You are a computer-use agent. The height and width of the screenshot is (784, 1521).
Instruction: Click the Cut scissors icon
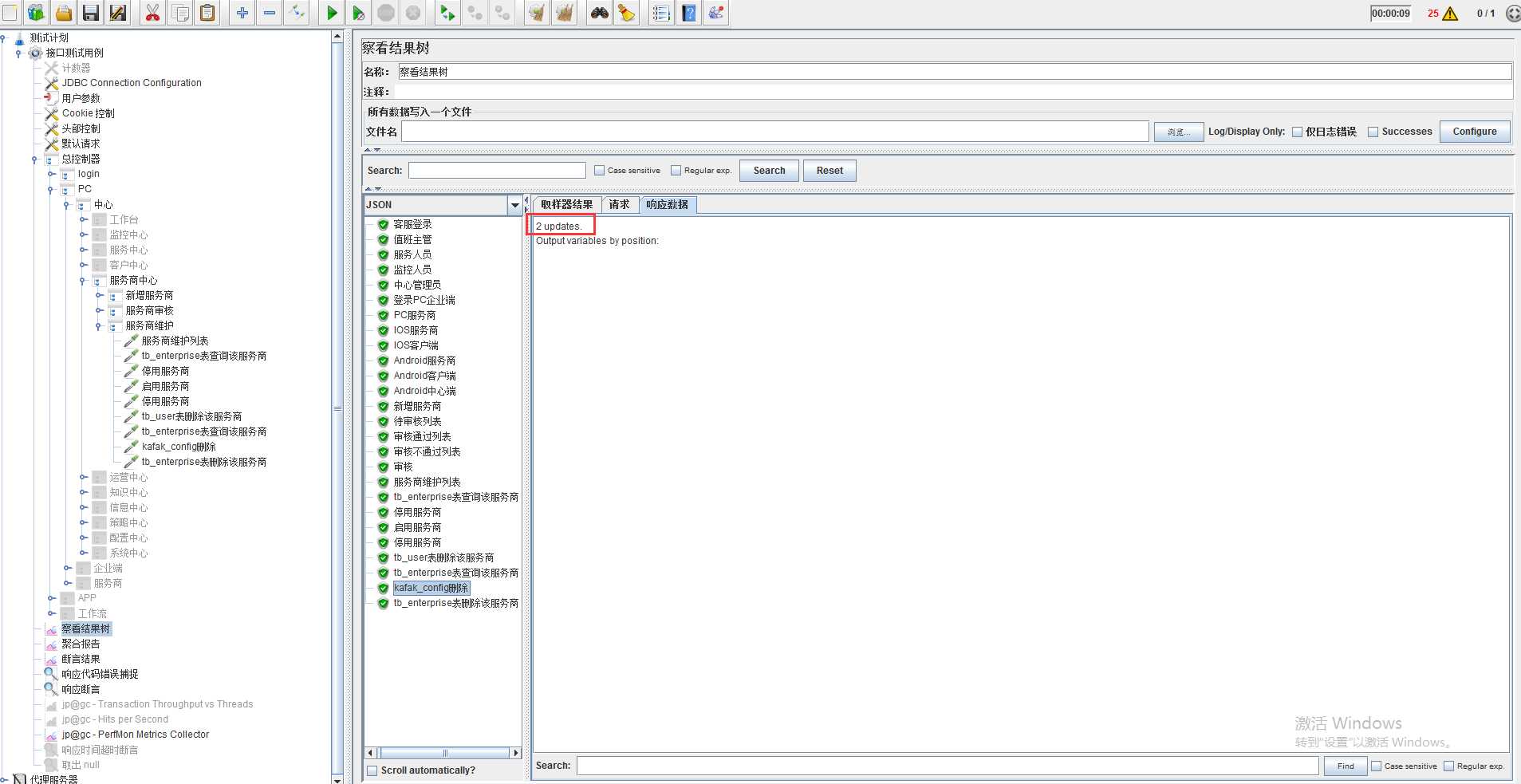click(x=152, y=13)
